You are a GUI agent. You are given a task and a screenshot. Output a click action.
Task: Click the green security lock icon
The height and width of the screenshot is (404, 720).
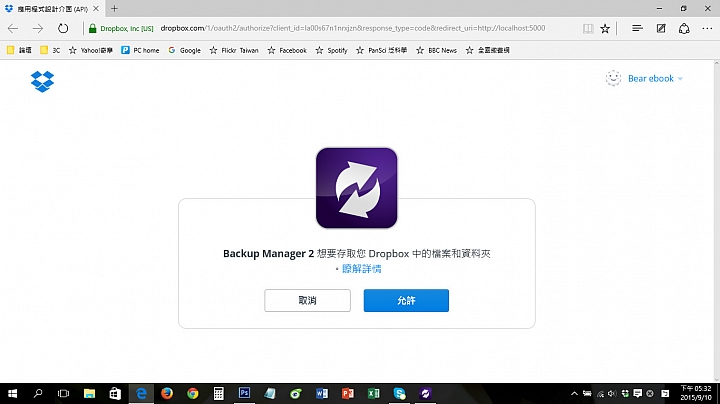[x=93, y=28]
